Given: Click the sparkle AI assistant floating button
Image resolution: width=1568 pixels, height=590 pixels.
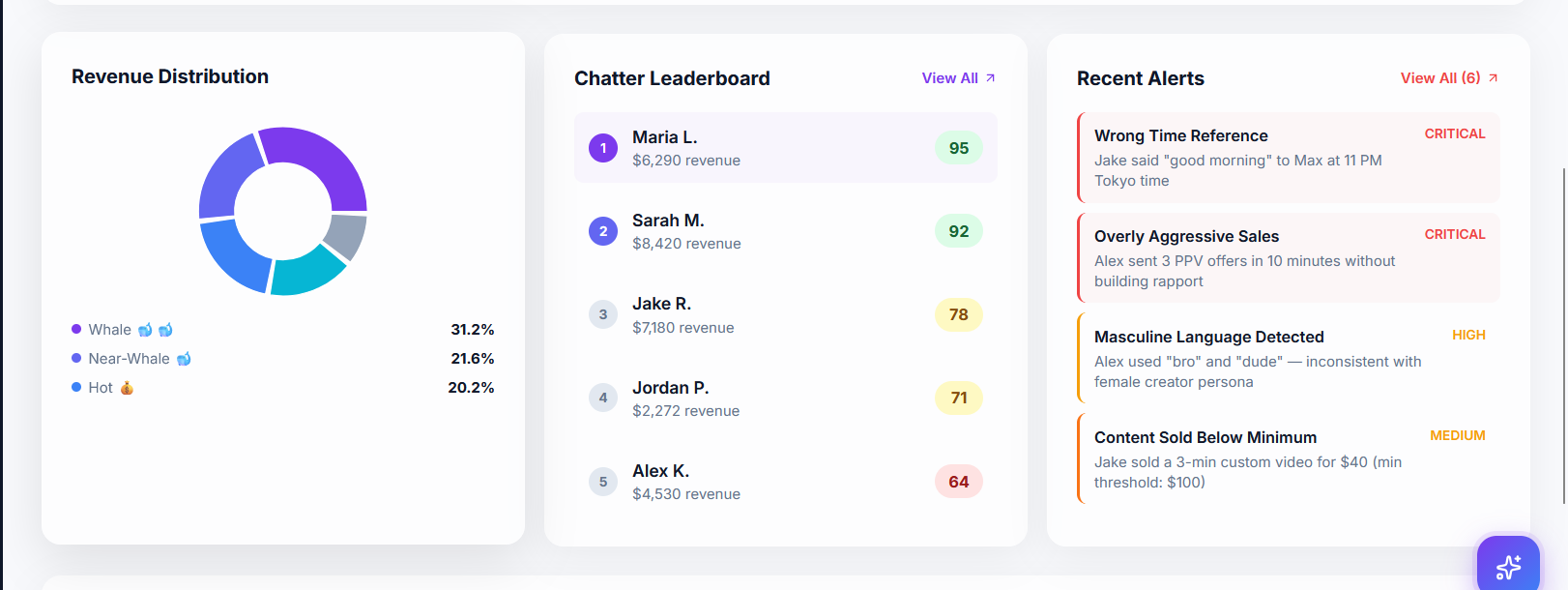Looking at the screenshot, I should pos(1508,566).
